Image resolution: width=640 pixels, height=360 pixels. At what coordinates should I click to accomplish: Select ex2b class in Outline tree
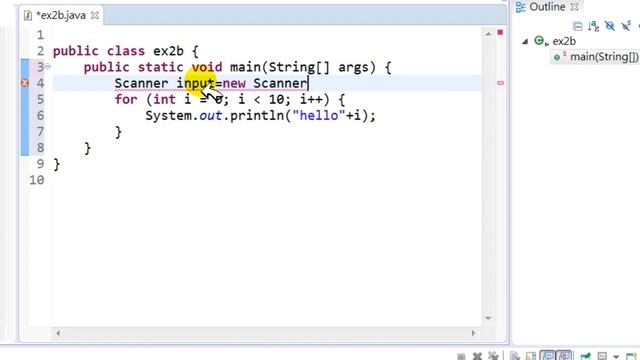[x=564, y=41]
